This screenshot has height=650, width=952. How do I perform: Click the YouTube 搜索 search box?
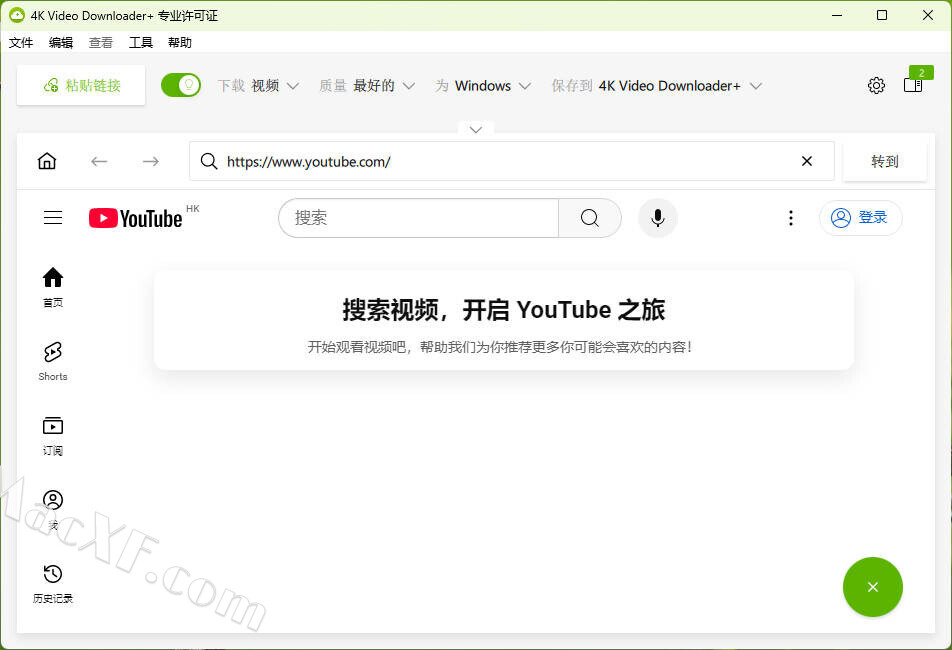[418, 218]
